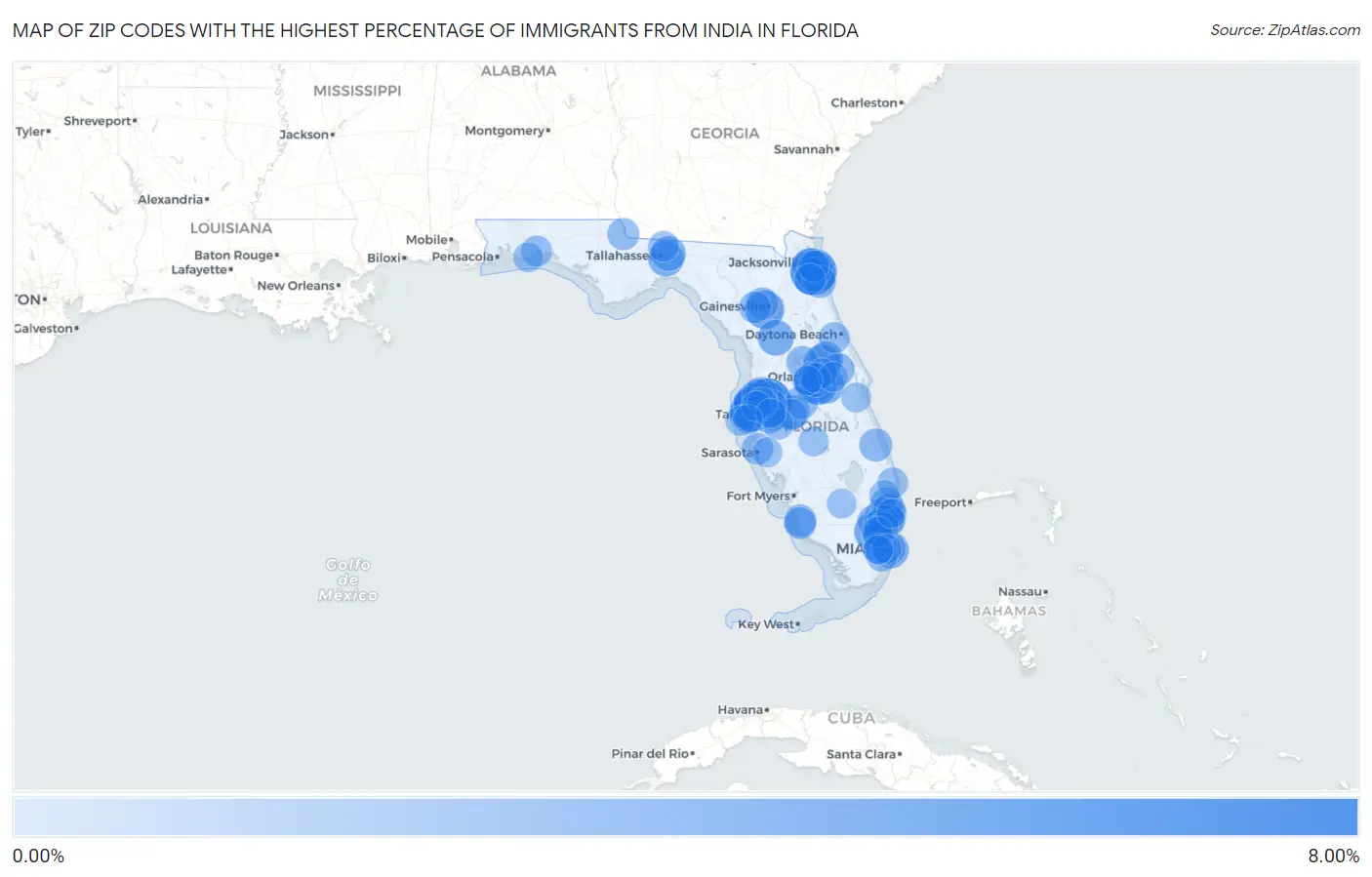Click the blue percentage gradient legend bar
The height and width of the screenshot is (877, 1372).
coord(685,817)
